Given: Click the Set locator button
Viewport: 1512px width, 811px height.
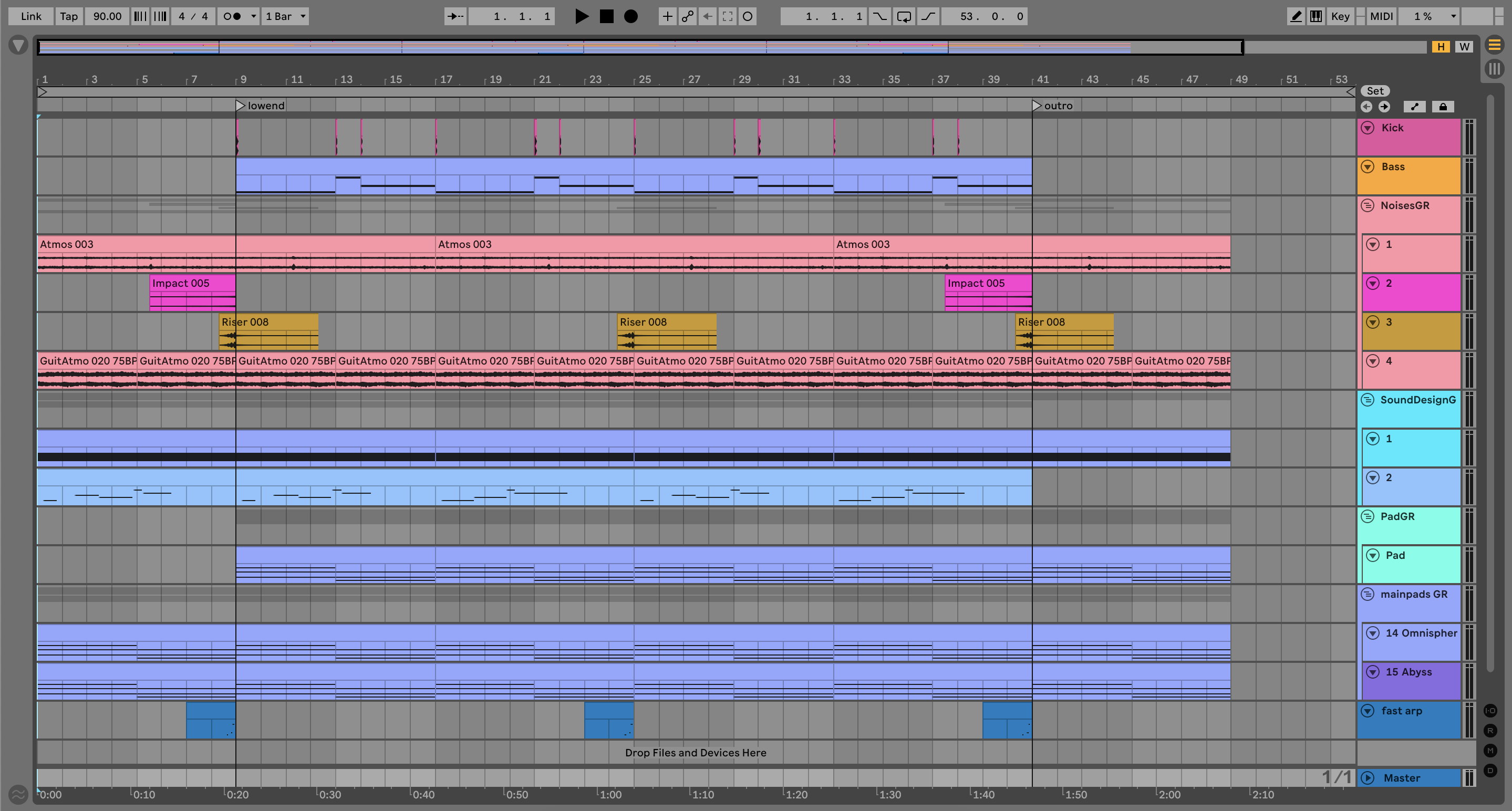Looking at the screenshot, I should [x=1375, y=91].
